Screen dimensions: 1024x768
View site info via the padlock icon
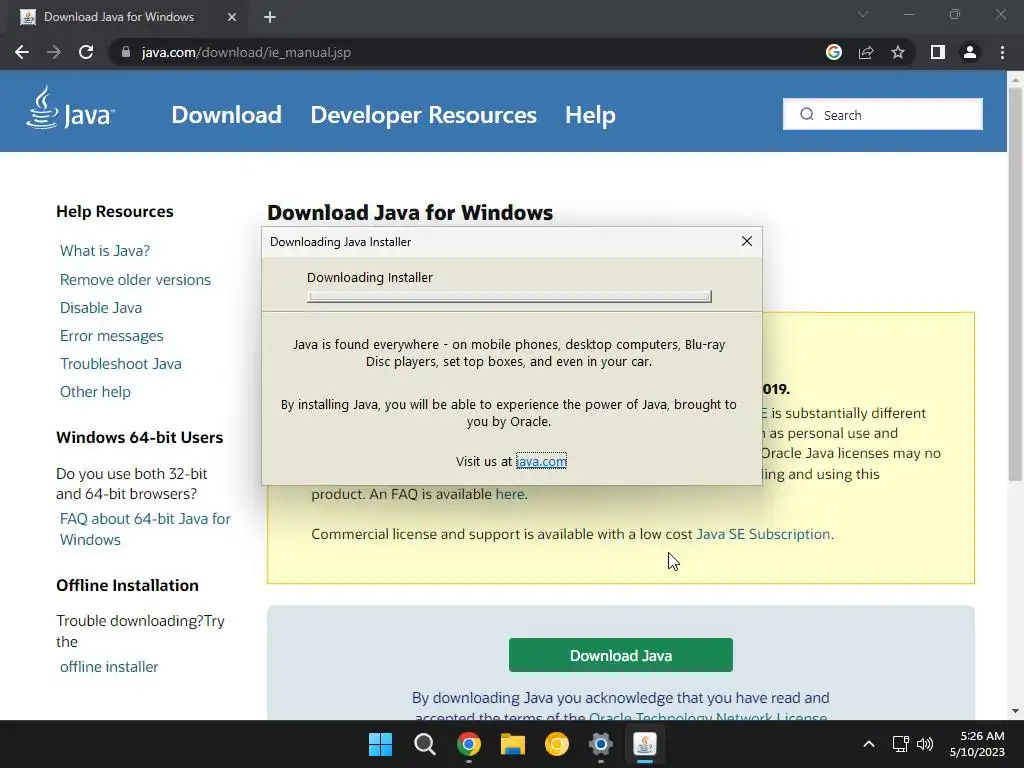click(x=126, y=52)
